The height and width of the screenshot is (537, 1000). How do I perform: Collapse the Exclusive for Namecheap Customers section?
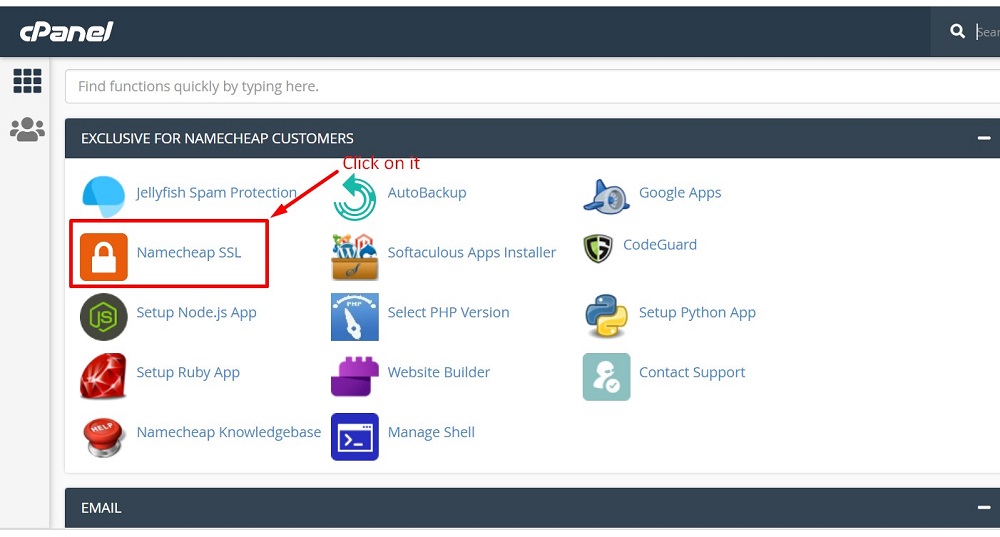click(x=984, y=138)
